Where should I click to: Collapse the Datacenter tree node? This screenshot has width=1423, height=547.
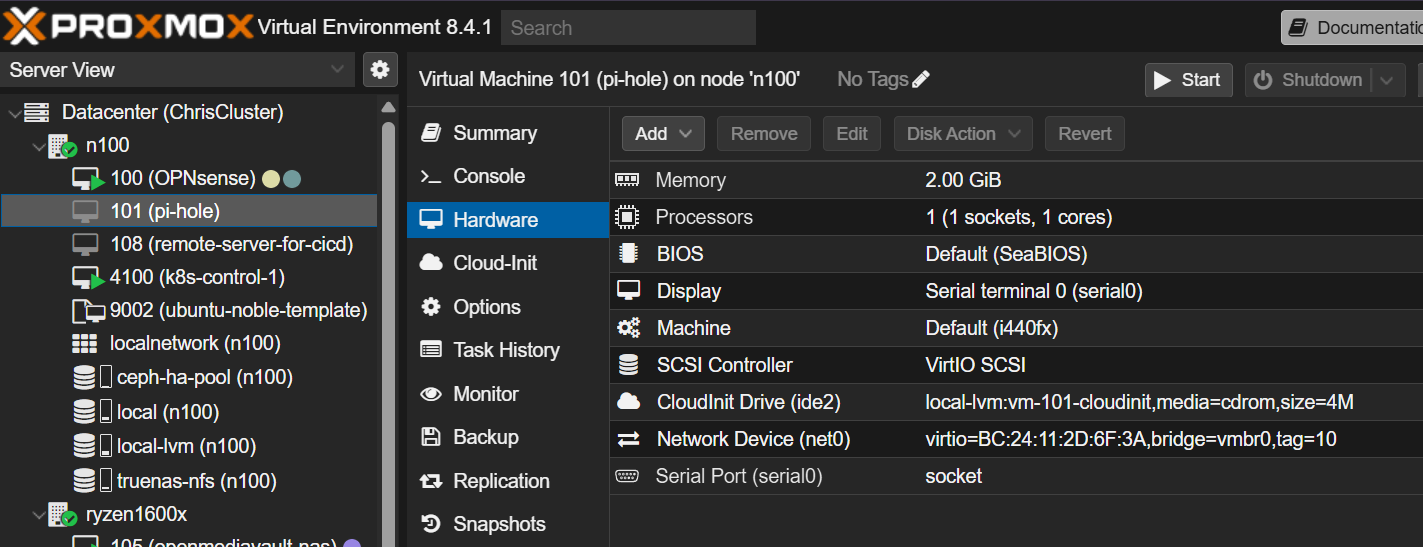[x=13, y=114]
